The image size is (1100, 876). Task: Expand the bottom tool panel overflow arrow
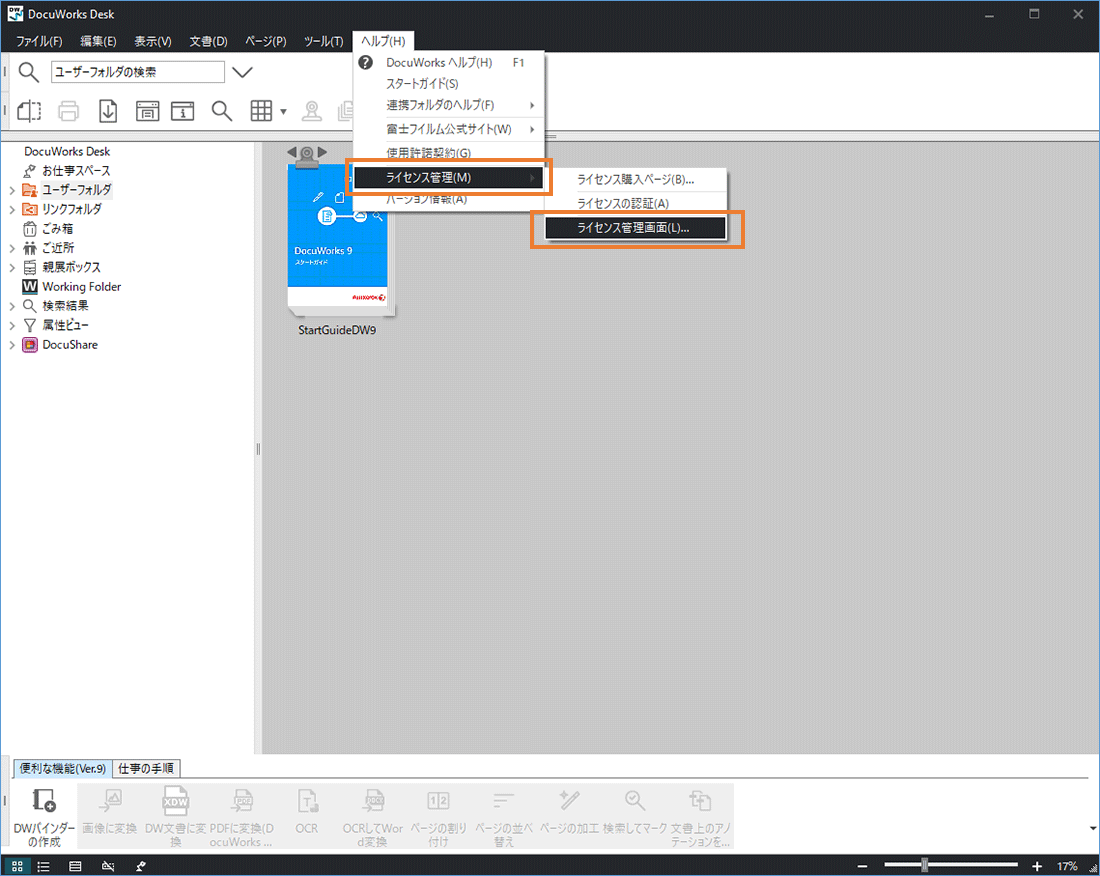click(1092, 828)
